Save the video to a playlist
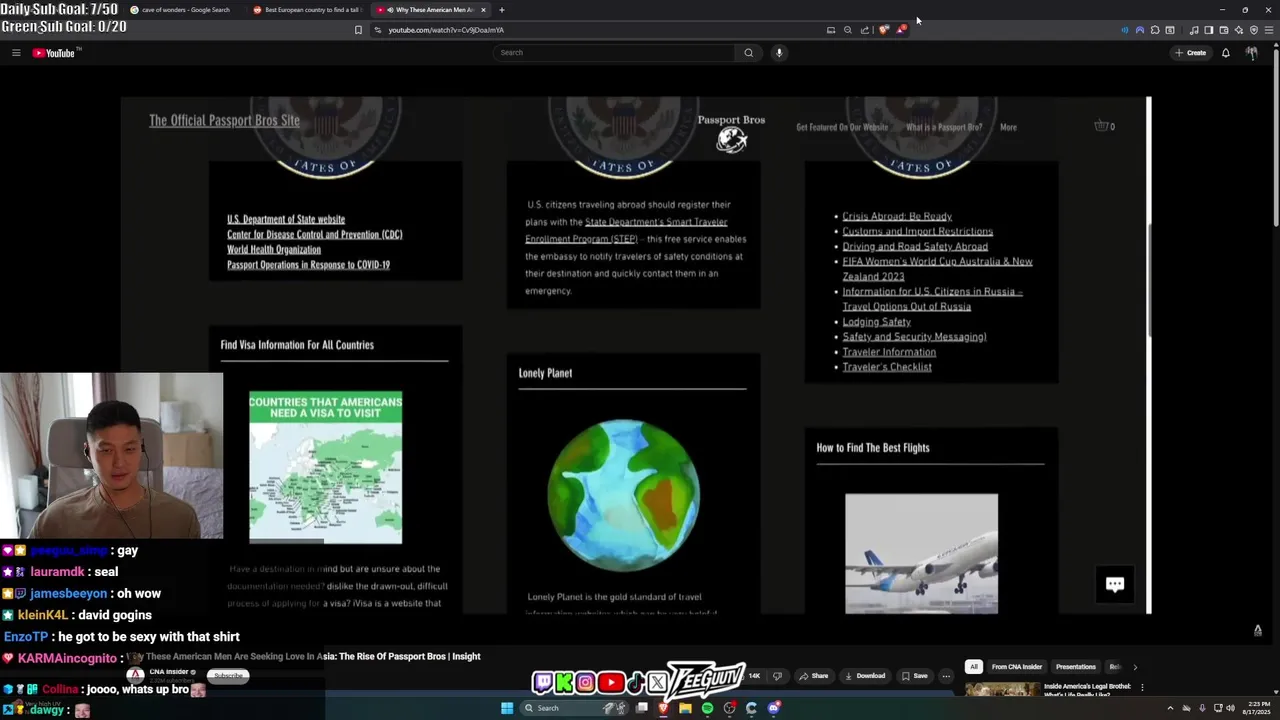Image resolution: width=1280 pixels, height=720 pixels. [x=914, y=676]
